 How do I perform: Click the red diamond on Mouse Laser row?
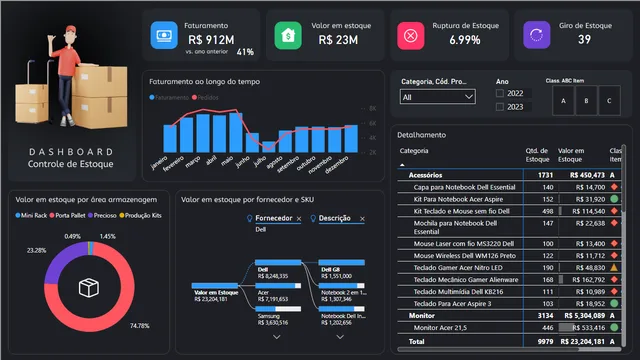click(614, 243)
